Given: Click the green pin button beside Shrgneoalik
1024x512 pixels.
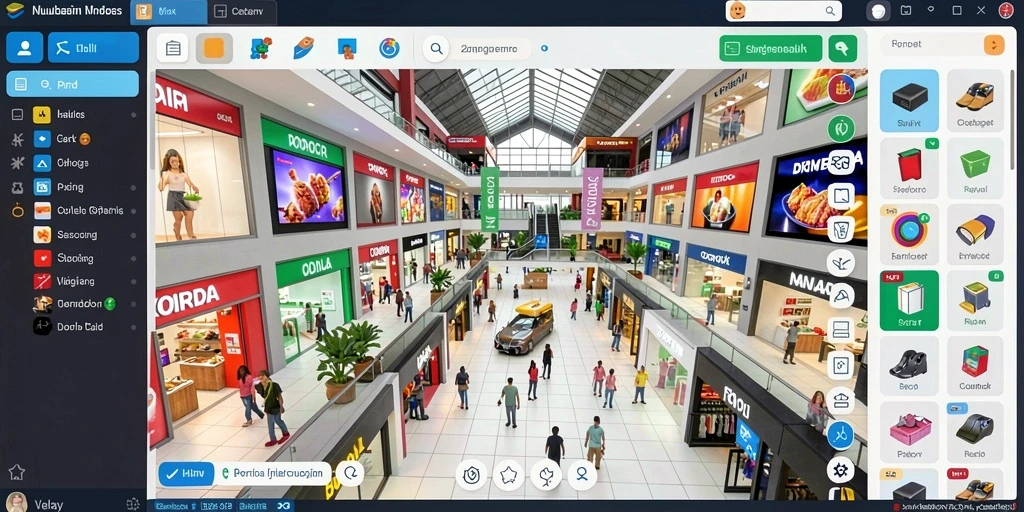Looking at the screenshot, I should pos(842,48).
